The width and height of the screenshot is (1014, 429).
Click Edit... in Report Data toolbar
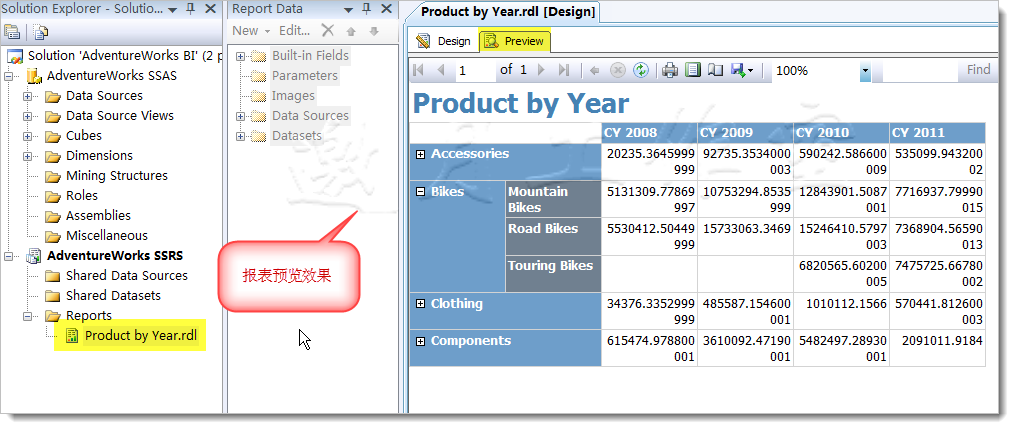(294, 30)
